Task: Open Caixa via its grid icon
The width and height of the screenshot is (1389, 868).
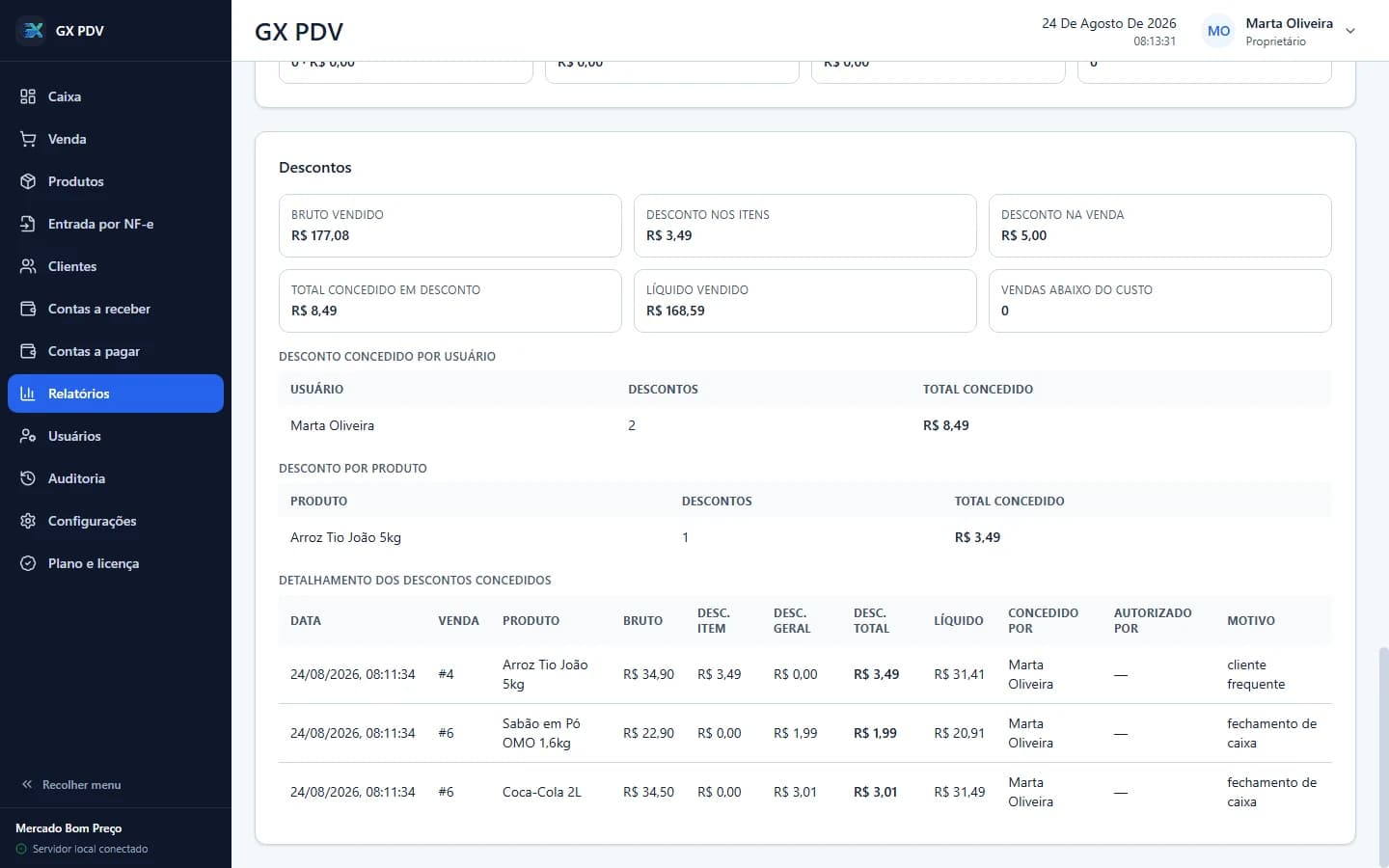Action: [28, 96]
